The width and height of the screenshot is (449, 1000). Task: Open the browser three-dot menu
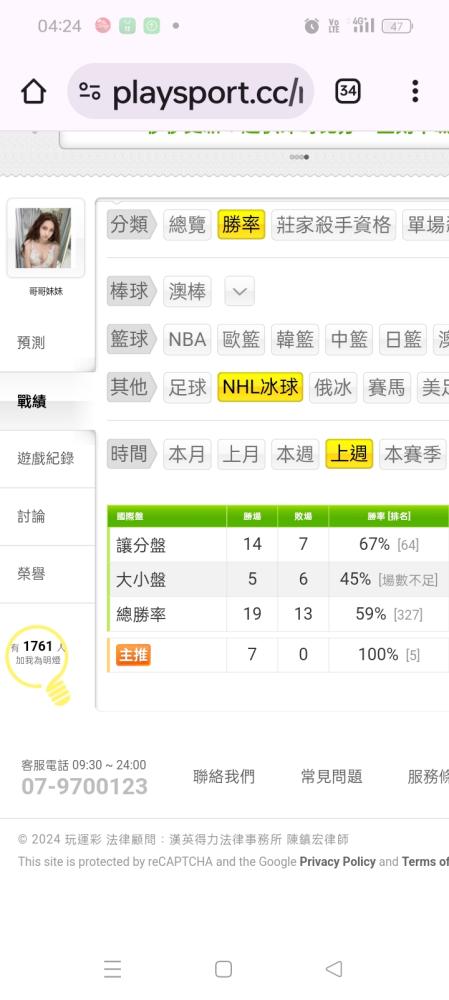415,91
